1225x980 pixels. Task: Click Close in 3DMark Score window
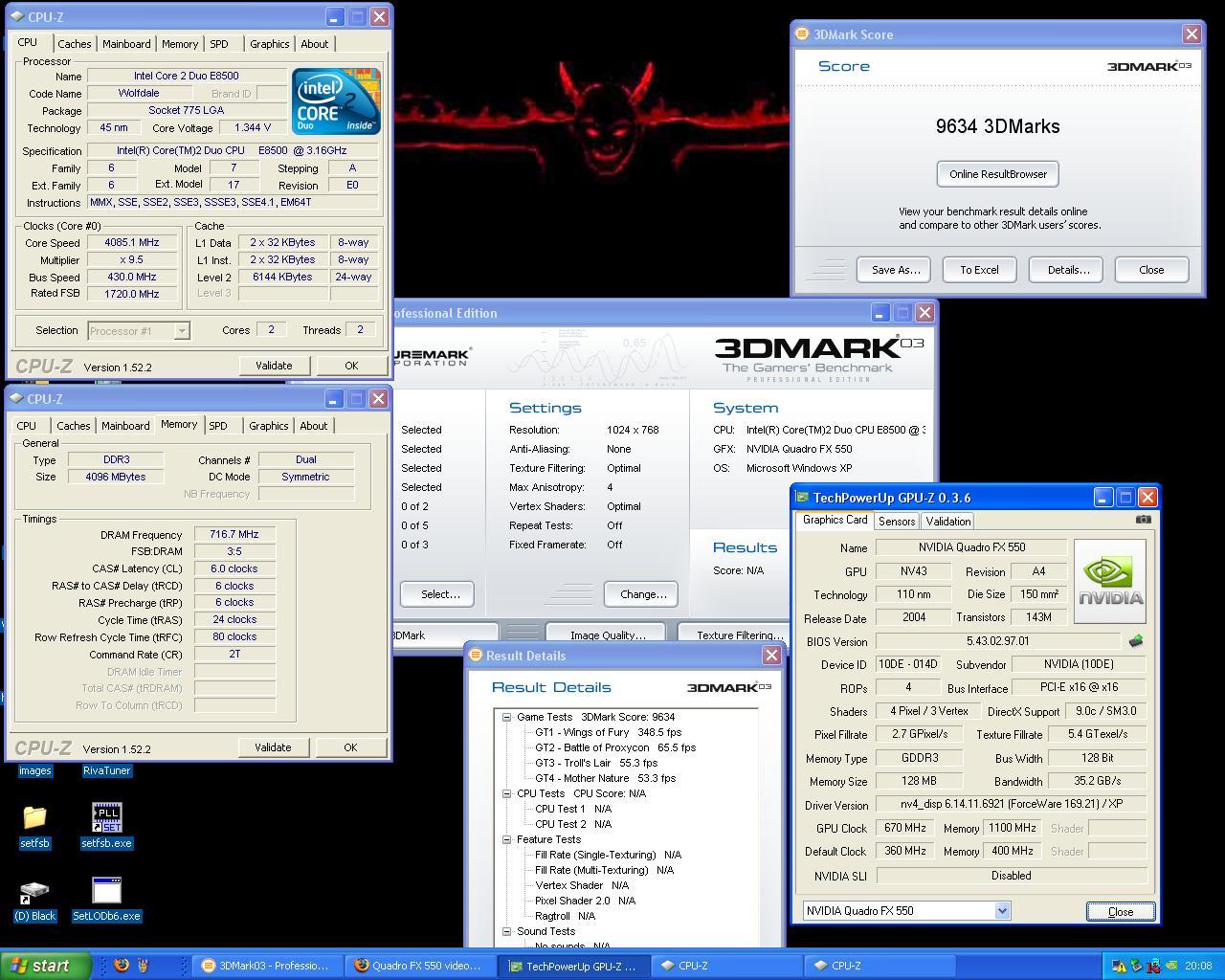(x=1151, y=270)
